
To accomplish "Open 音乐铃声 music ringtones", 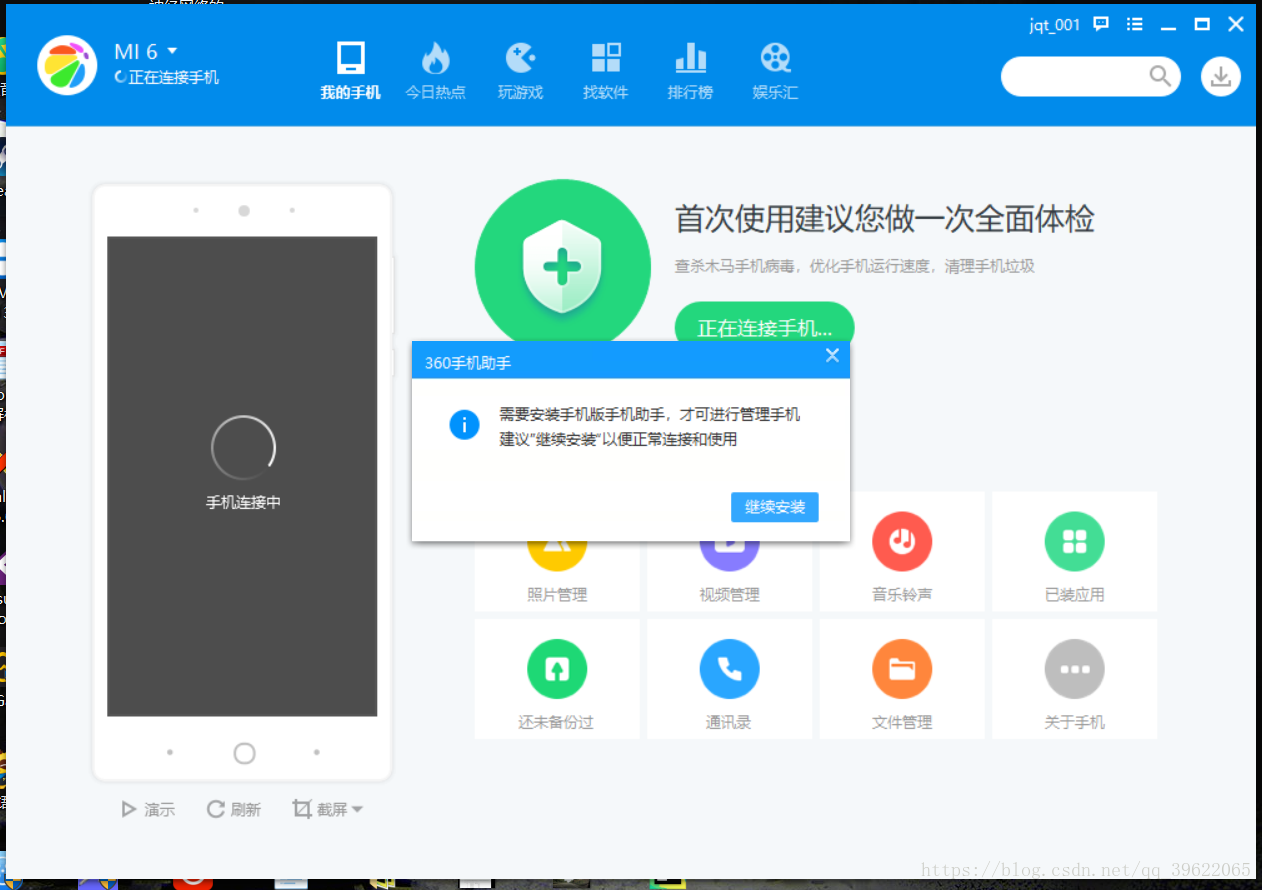I will pos(902,551).
